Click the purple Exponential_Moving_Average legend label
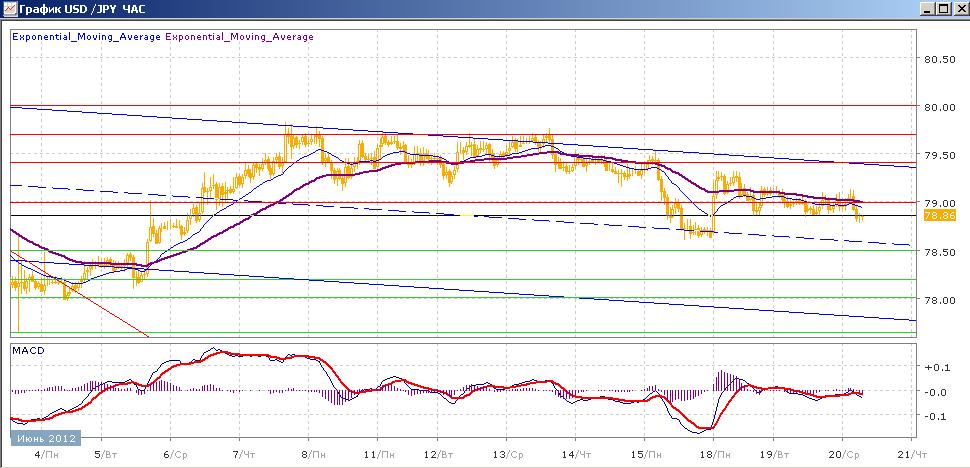 coord(238,37)
